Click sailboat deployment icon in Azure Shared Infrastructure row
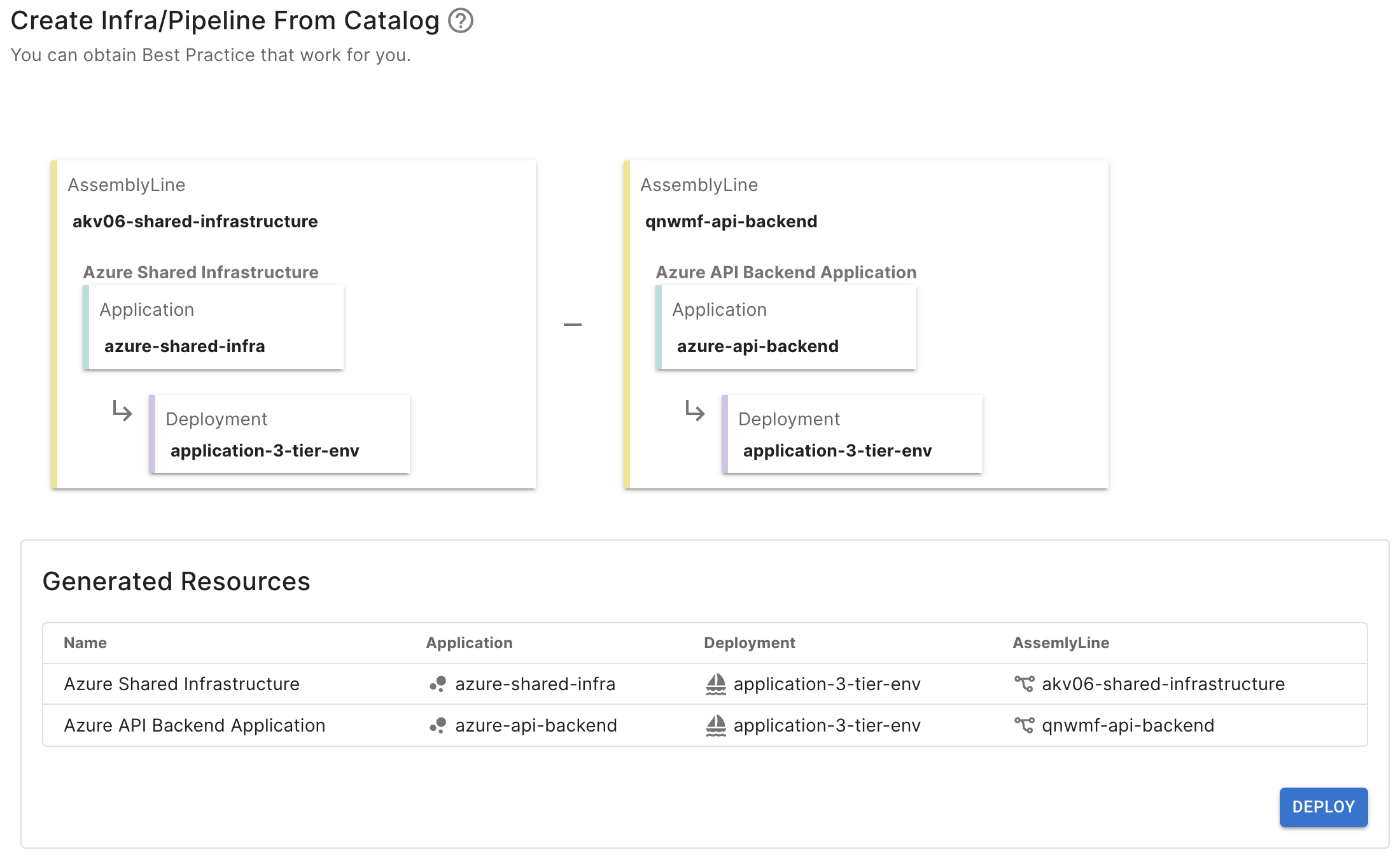The image size is (1400, 857). 716,684
